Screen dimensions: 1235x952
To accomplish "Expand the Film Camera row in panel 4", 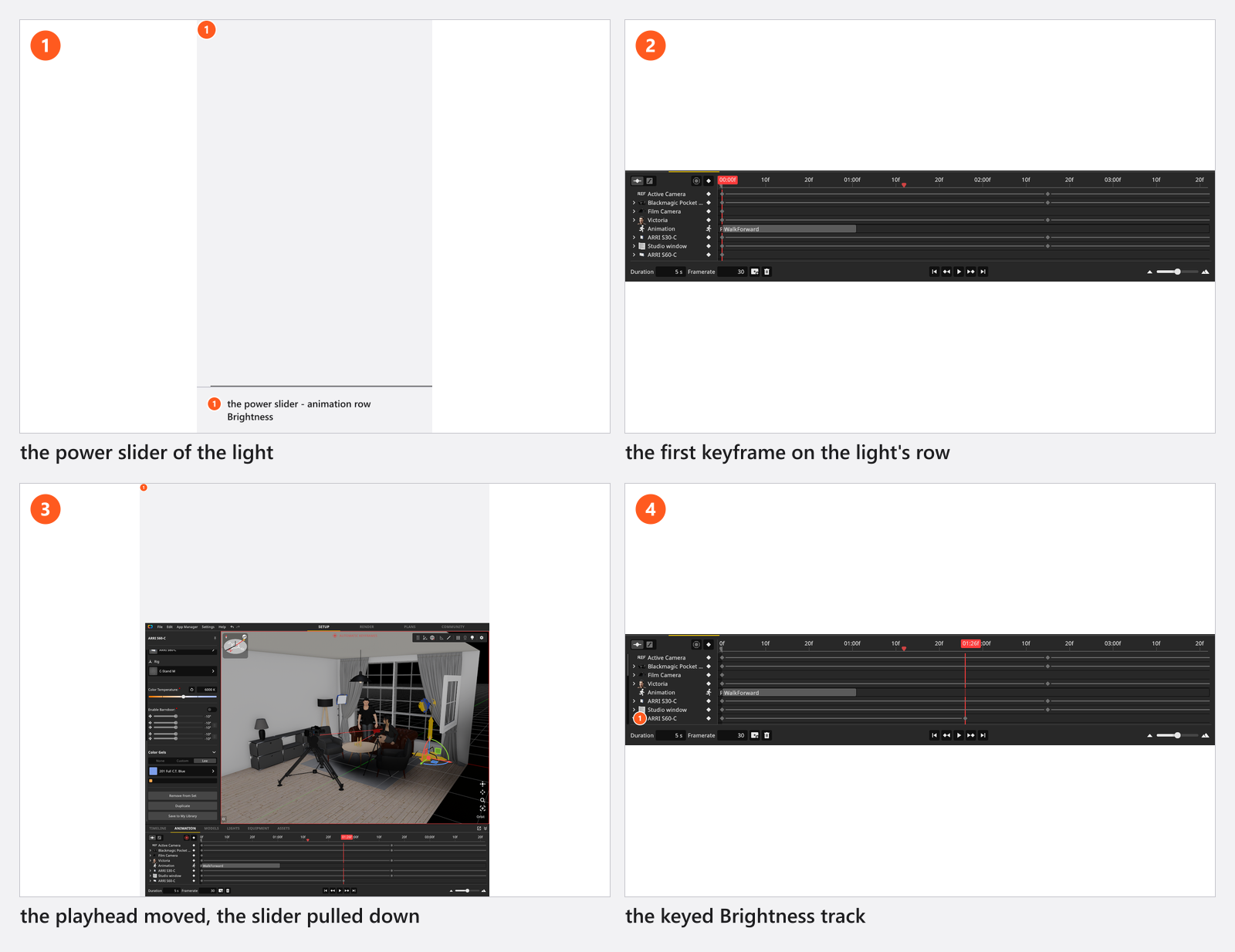I will (634, 675).
